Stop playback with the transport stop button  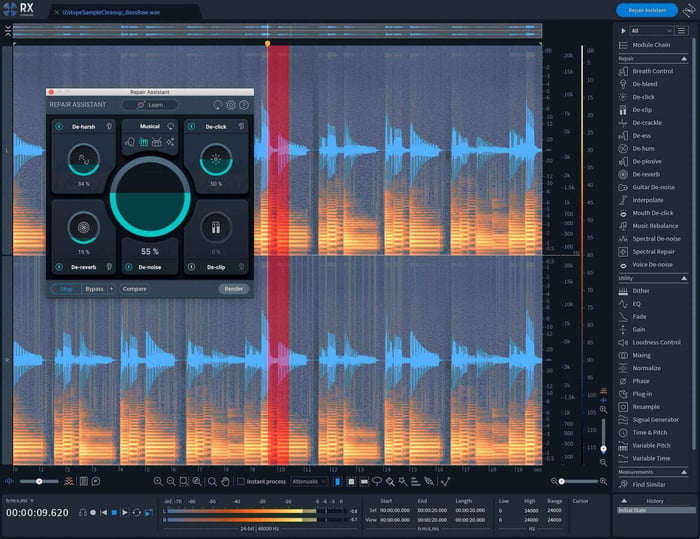[114, 513]
